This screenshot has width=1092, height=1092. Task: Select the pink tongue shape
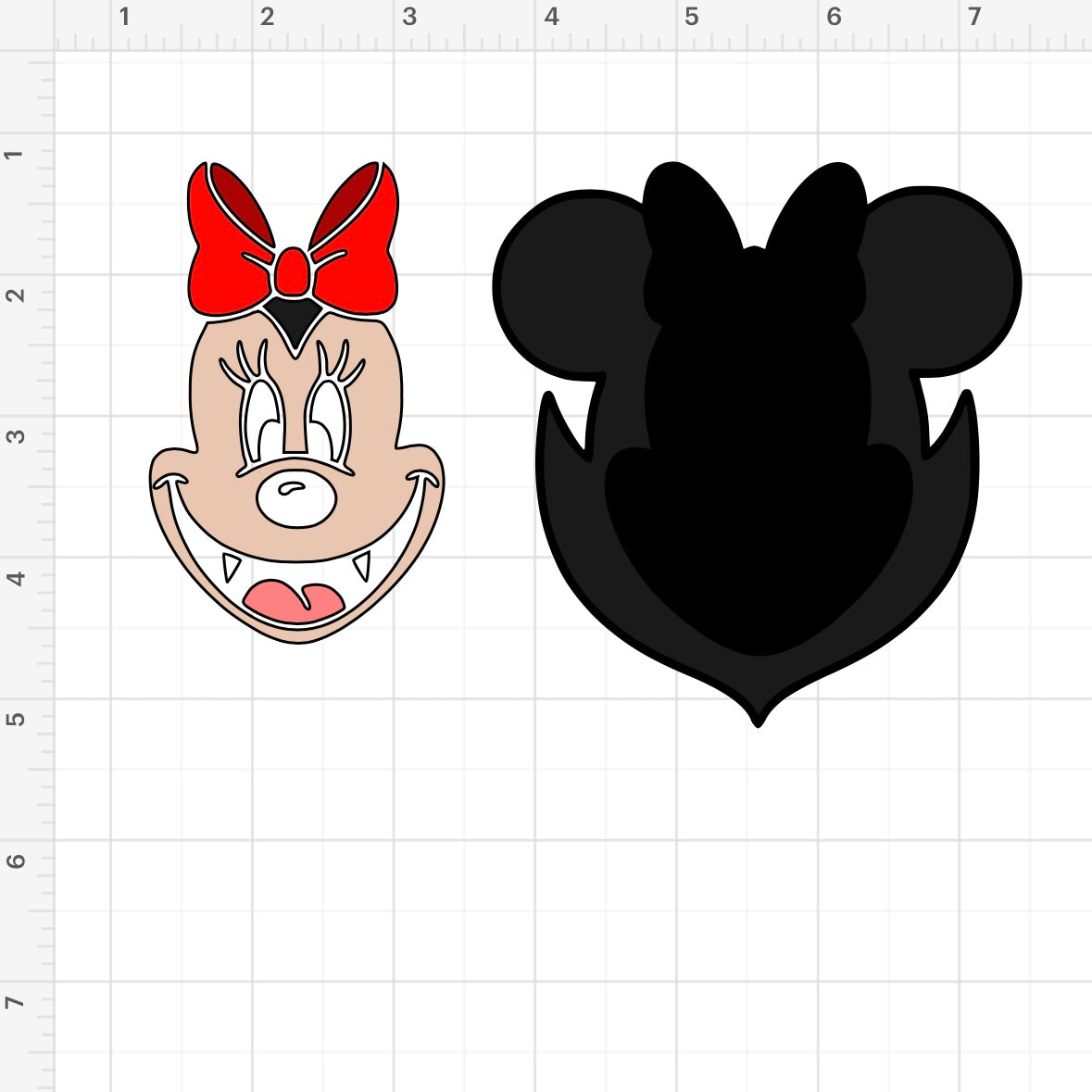[293, 599]
